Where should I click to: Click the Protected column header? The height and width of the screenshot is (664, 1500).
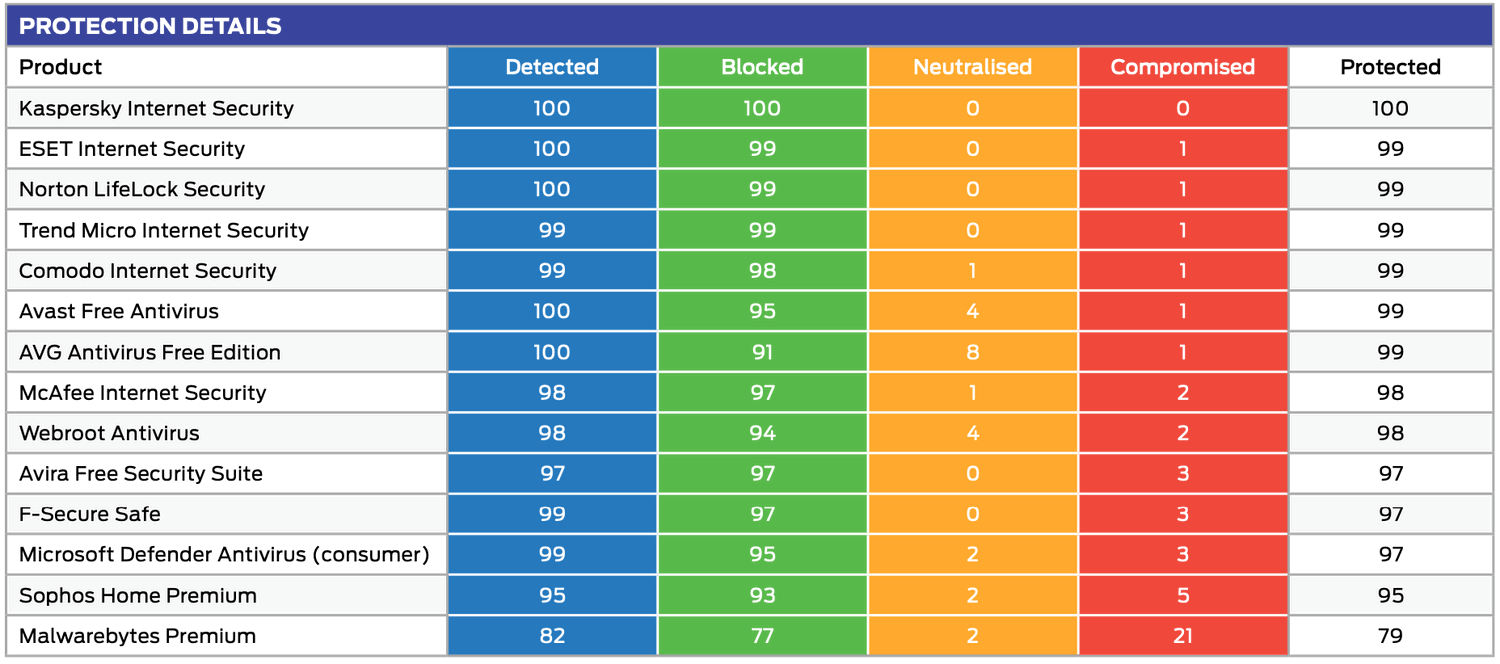click(x=1390, y=67)
